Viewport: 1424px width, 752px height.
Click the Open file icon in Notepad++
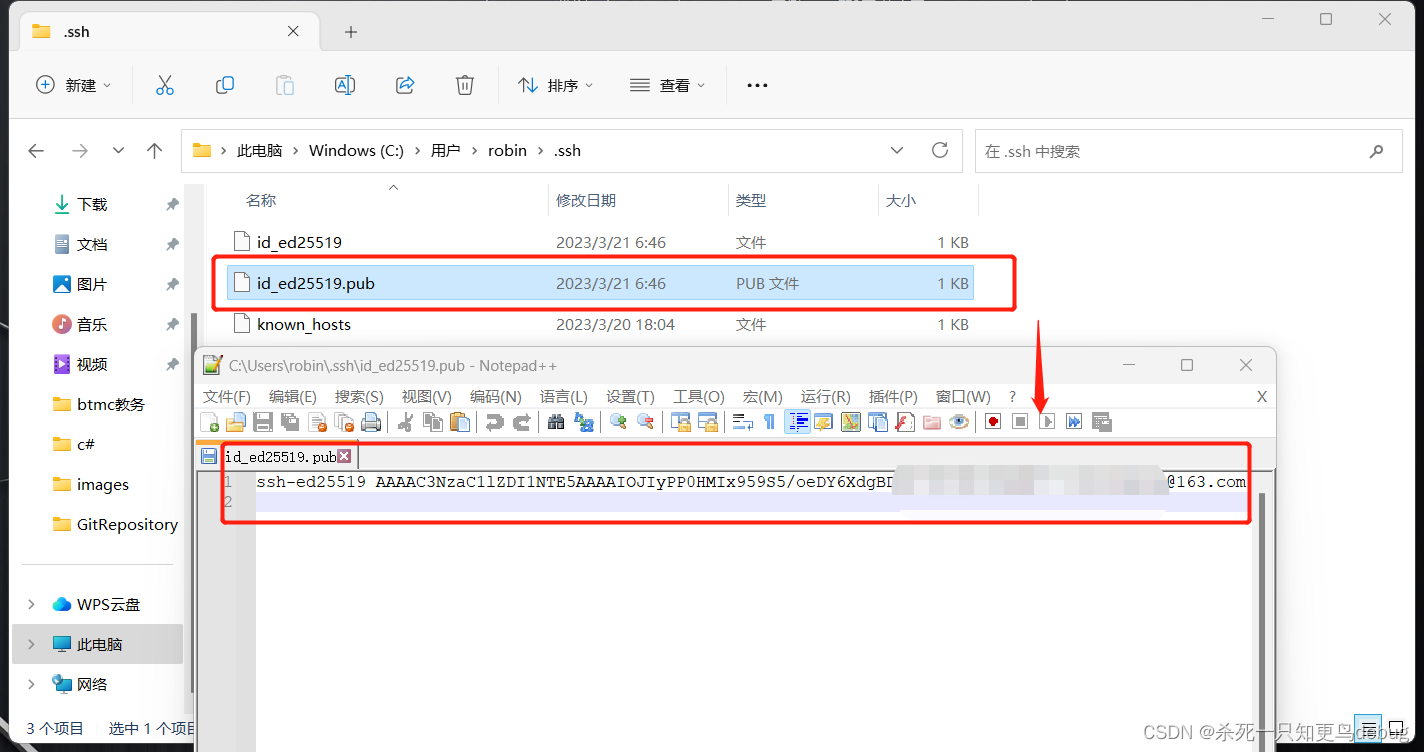click(x=236, y=422)
